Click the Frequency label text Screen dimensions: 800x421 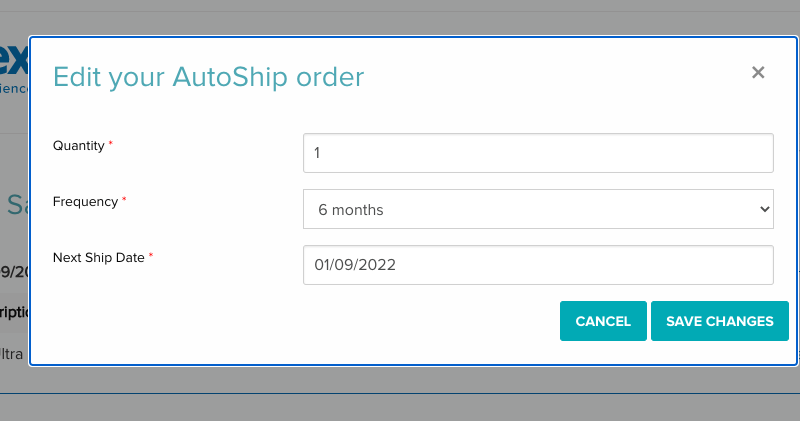[85, 202]
